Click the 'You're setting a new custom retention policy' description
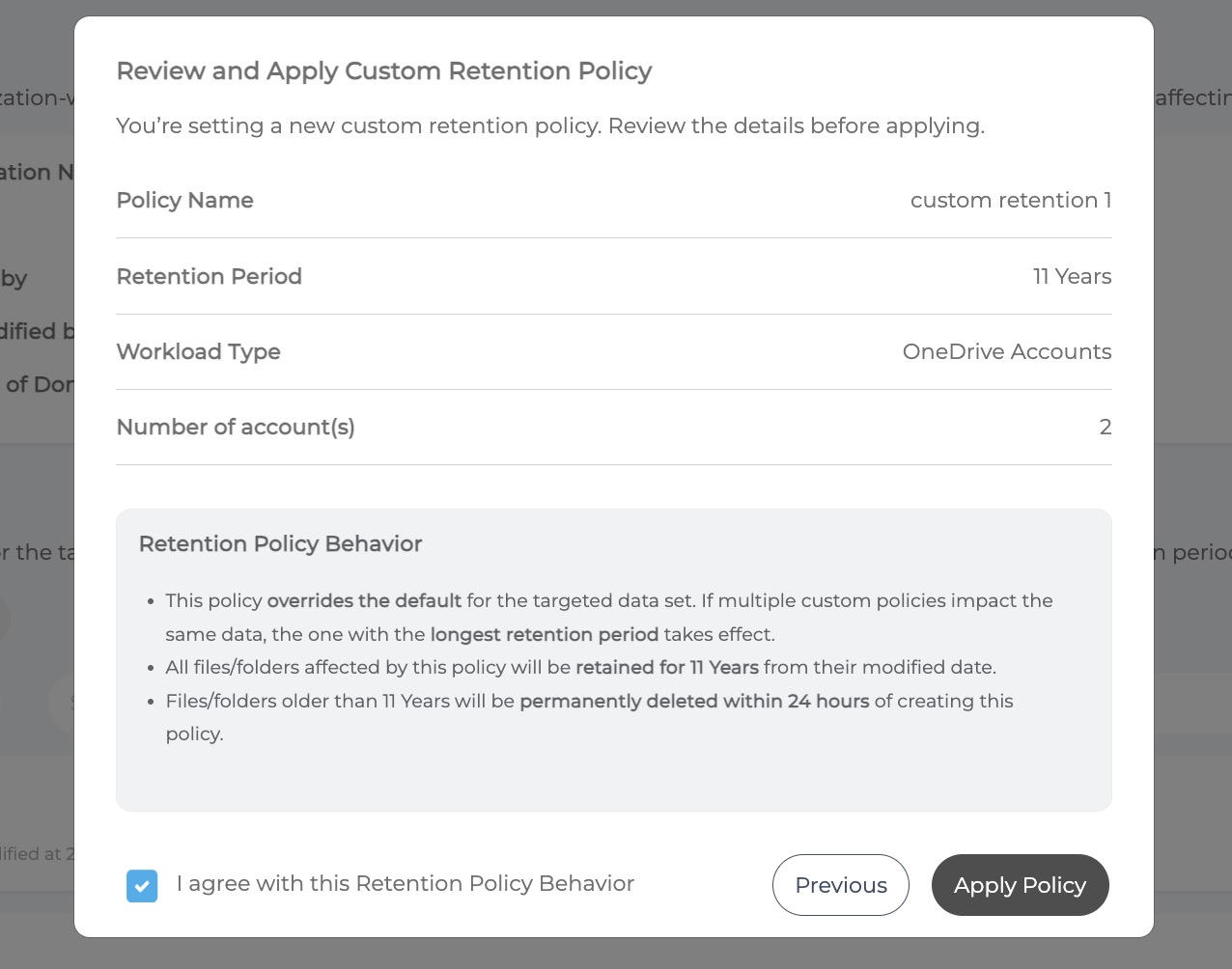The image size is (1232, 969). [549, 126]
